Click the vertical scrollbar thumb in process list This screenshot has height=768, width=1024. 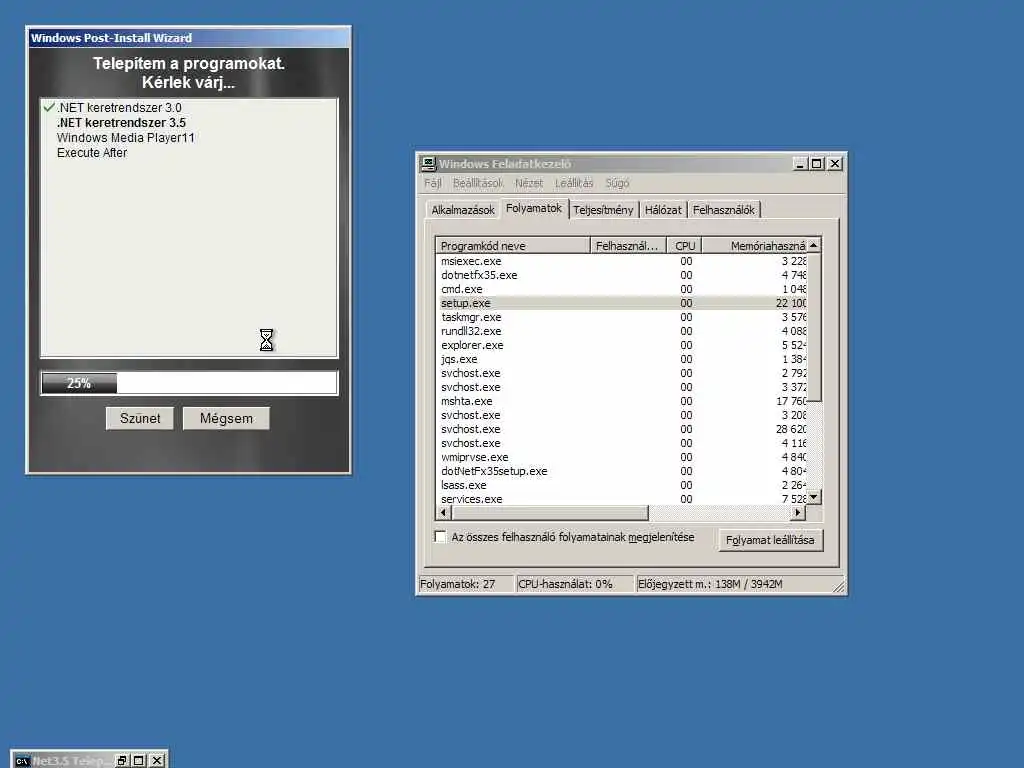click(x=814, y=327)
